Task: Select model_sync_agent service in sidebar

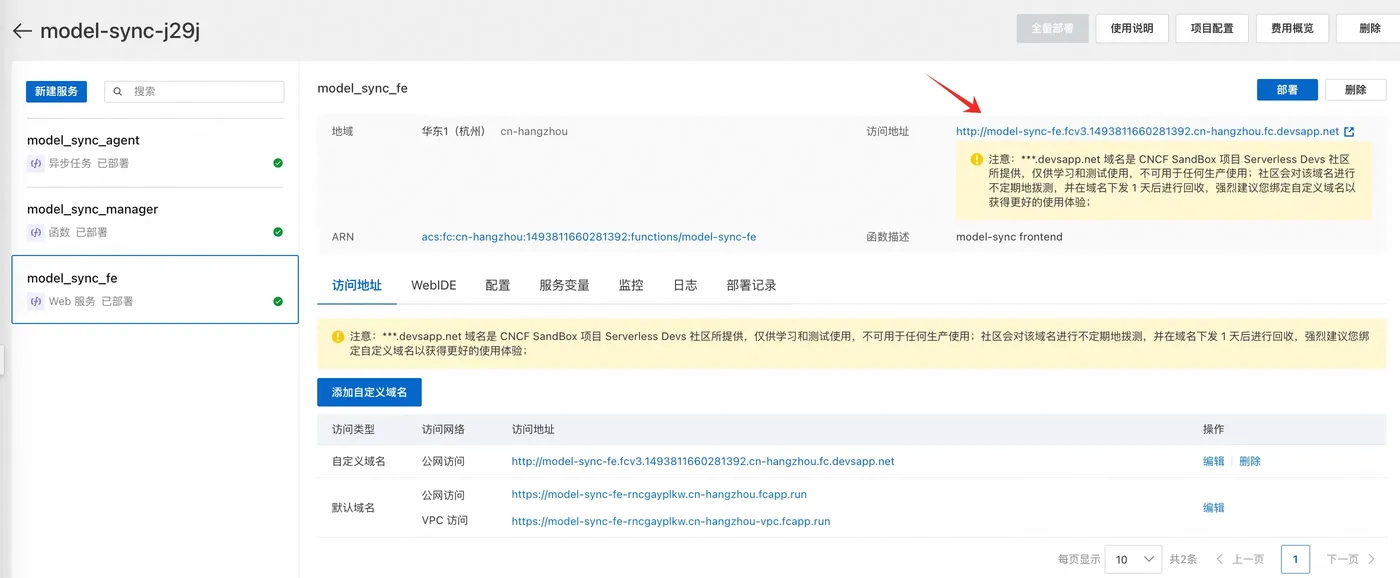Action: click(x=155, y=152)
